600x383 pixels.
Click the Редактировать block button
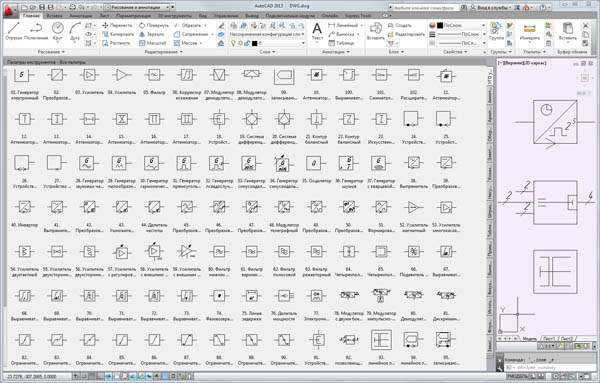coord(406,34)
